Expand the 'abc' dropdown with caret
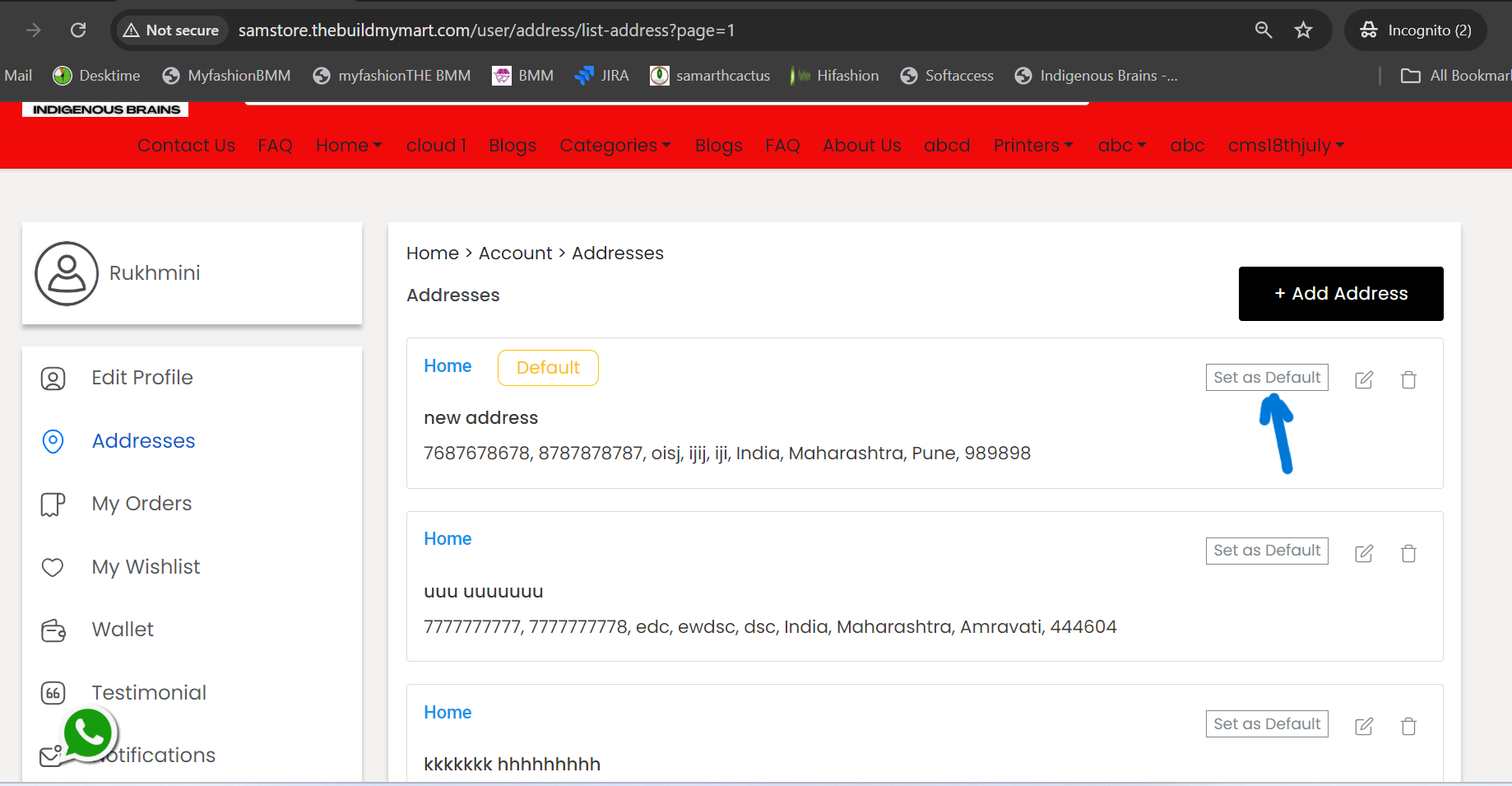The width and height of the screenshot is (1512, 786). [x=1122, y=146]
